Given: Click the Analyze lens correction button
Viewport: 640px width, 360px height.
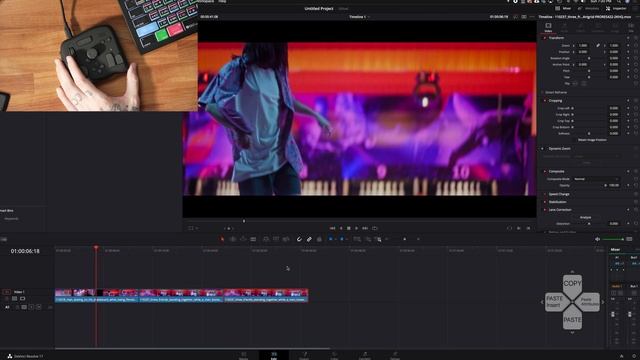Looking at the screenshot, I should (585, 217).
